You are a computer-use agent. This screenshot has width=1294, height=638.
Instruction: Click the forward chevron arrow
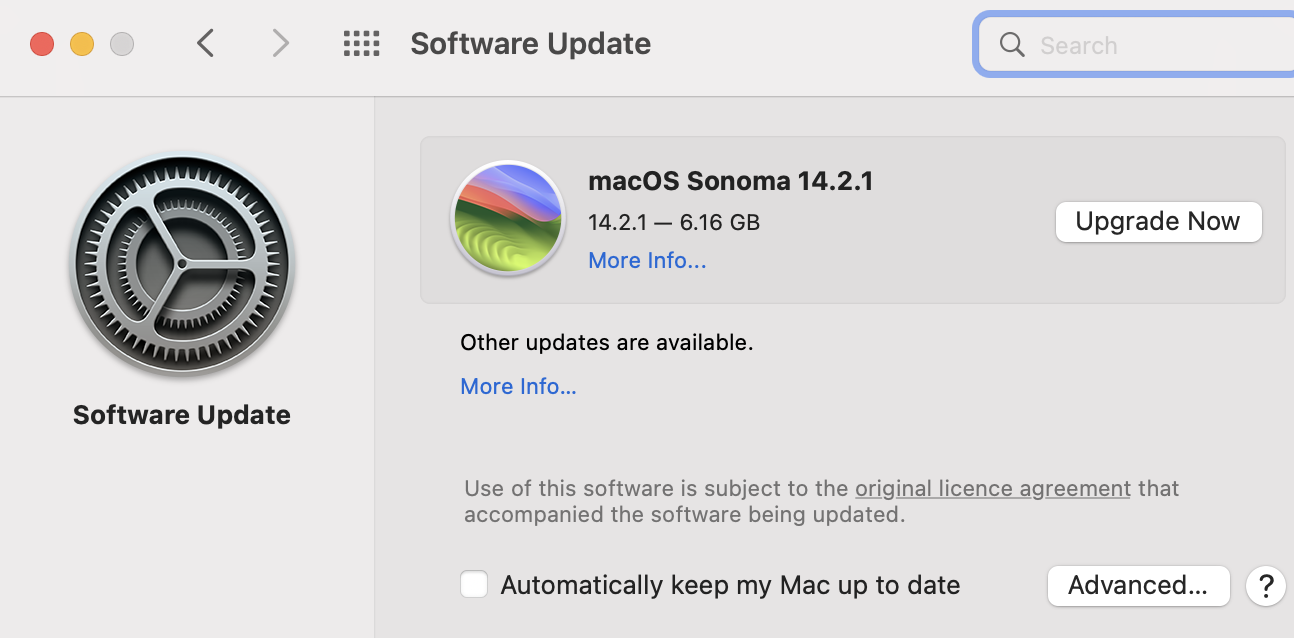(x=281, y=43)
